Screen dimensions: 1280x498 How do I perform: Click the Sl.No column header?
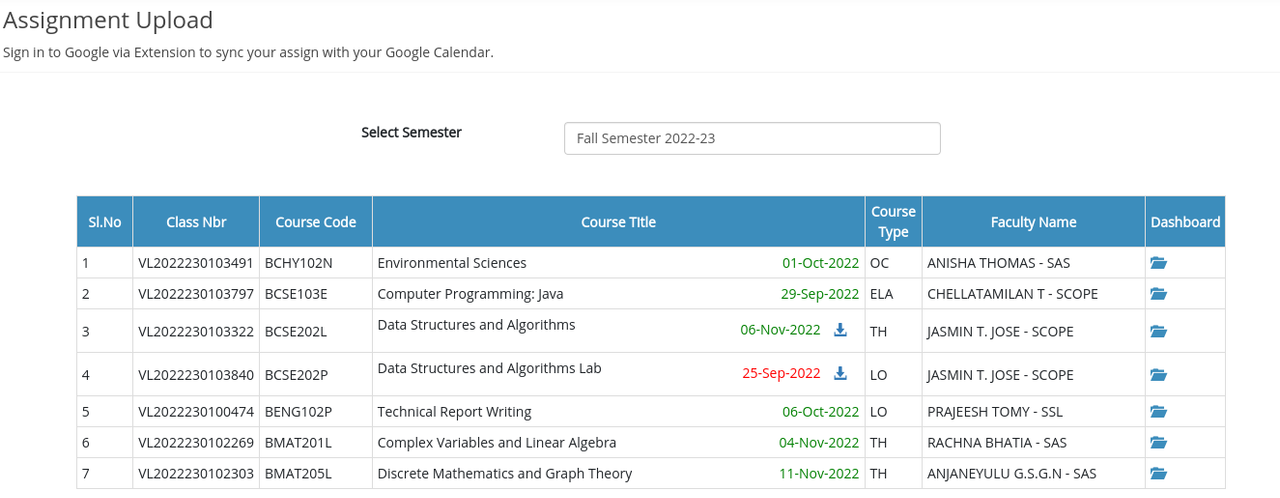104,222
